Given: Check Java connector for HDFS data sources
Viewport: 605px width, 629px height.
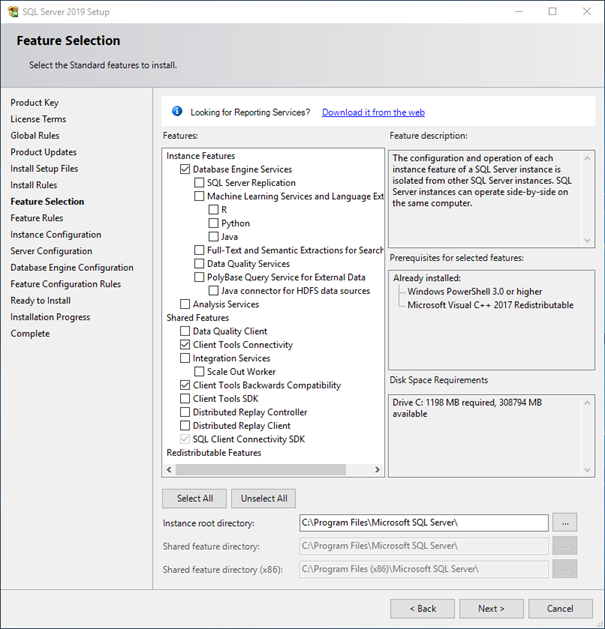Looking at the screenshot, I should pos(213,291).
